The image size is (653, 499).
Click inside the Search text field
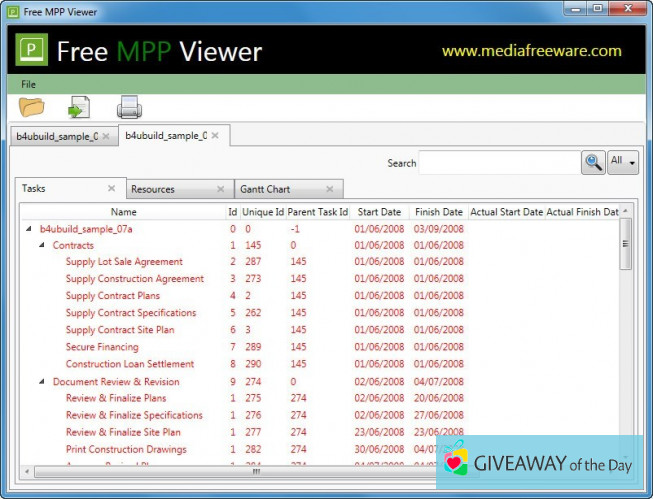498,162
